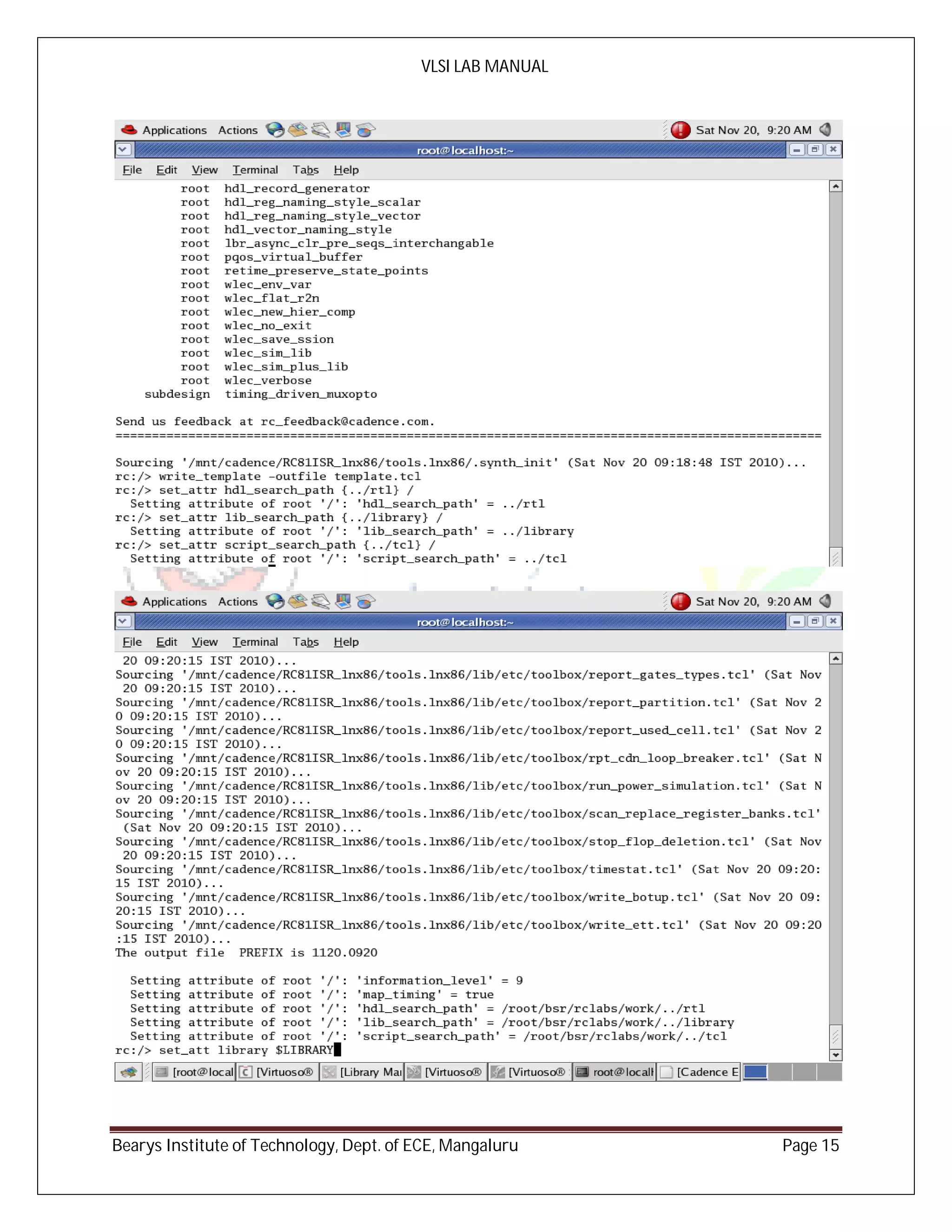The image size is (952, 1232).
Task: Click the scroll down arrow of the lower terminal
Action: (836, 1055)
